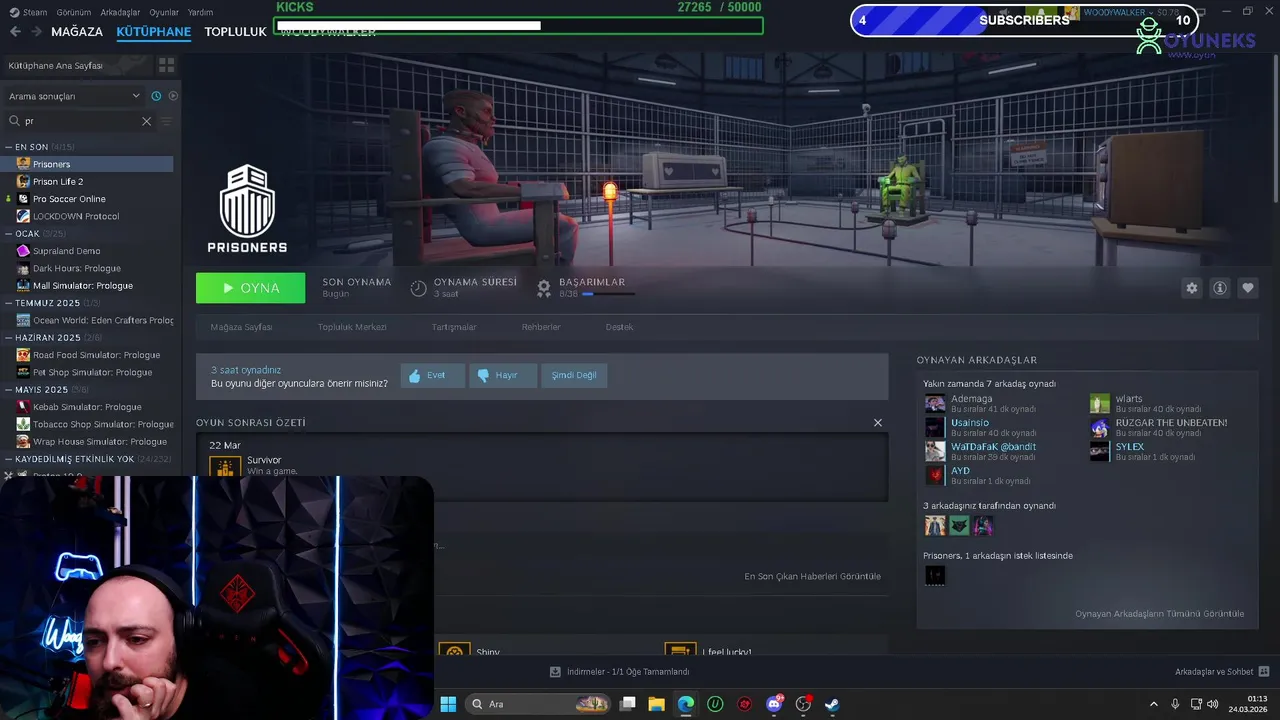Open Tartışmalar link
Screen dimensions: 1280x720
tap(454, 327)
